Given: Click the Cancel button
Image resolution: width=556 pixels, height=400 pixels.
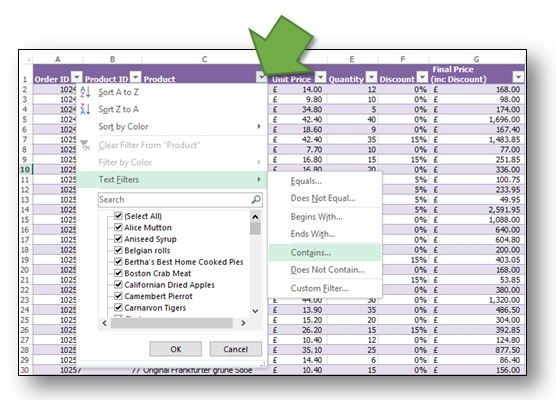Looking at the screenshot, I should tap(235, 349).
